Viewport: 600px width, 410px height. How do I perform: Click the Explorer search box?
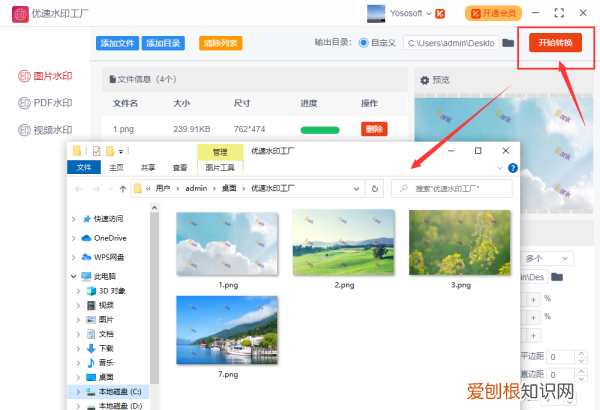point(452,189)
